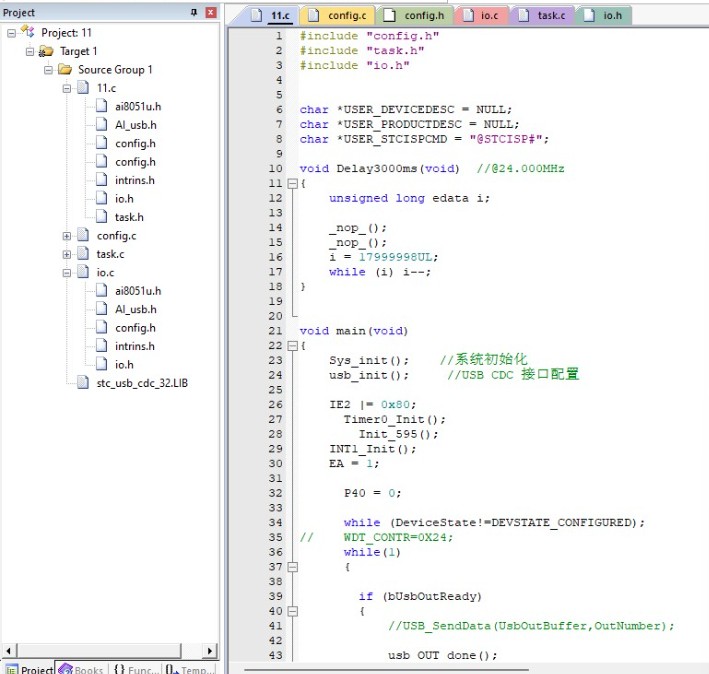The height and width of the screenshot is (674, 709).
Task: Expand the task.c tree node
Action: pos(67,255)
